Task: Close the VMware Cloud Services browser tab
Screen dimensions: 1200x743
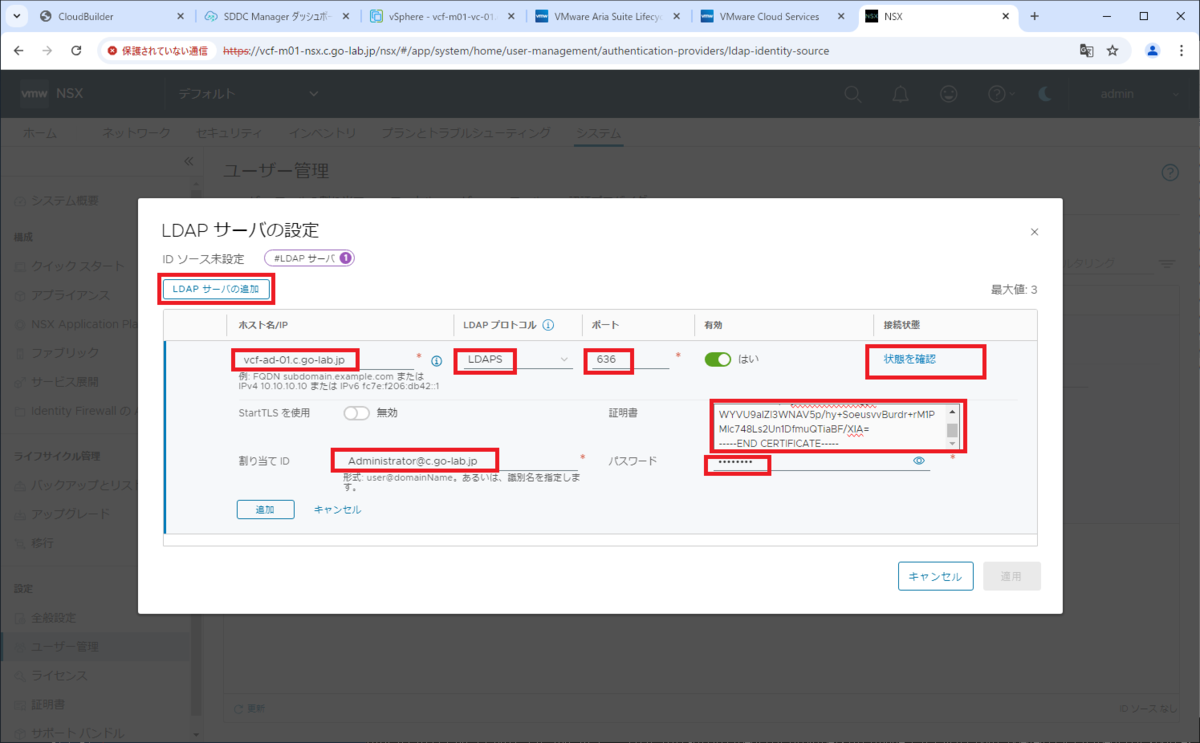Action: [842, 17]
